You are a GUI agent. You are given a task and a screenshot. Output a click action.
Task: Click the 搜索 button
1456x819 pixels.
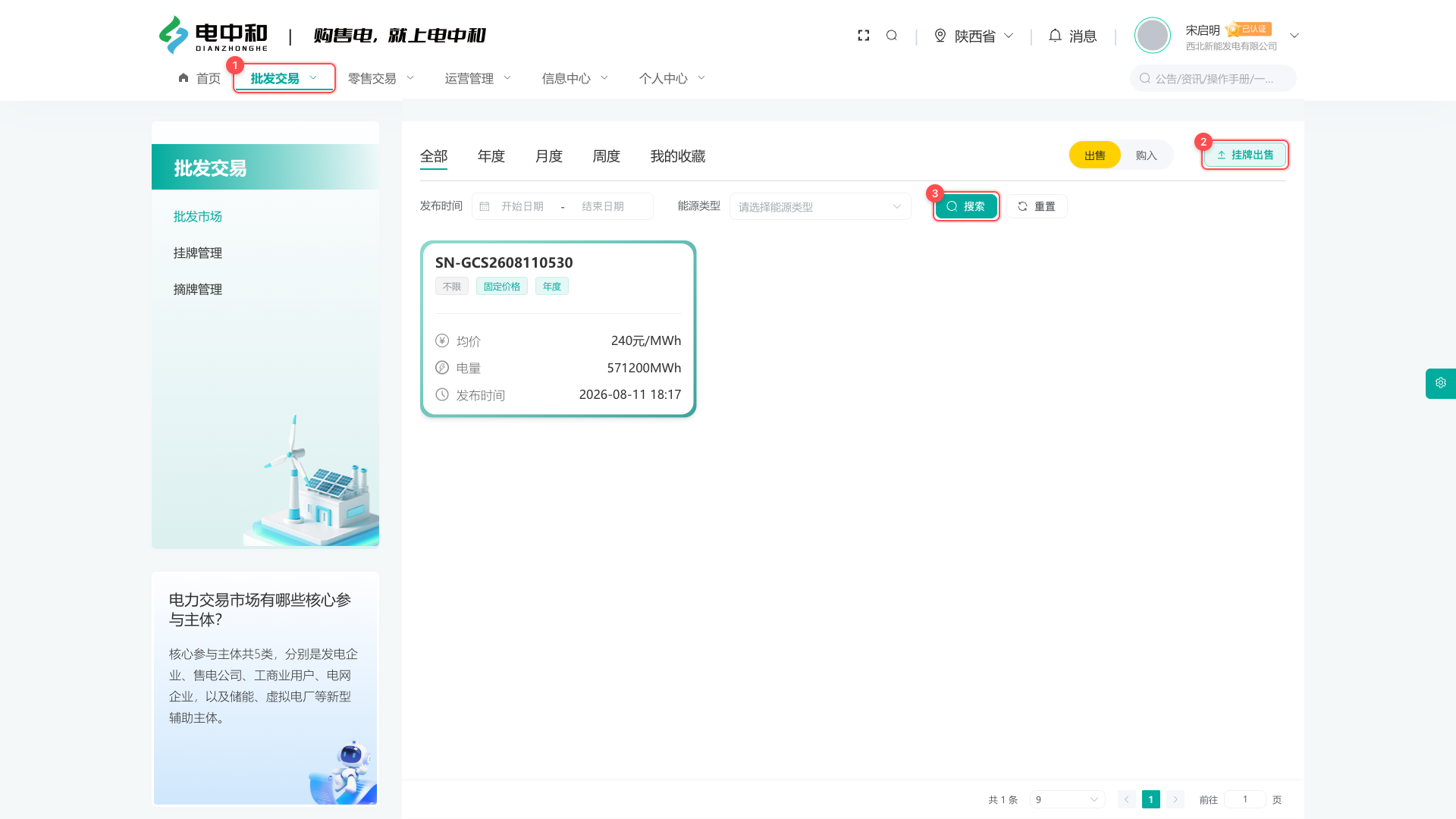[966, 206]
